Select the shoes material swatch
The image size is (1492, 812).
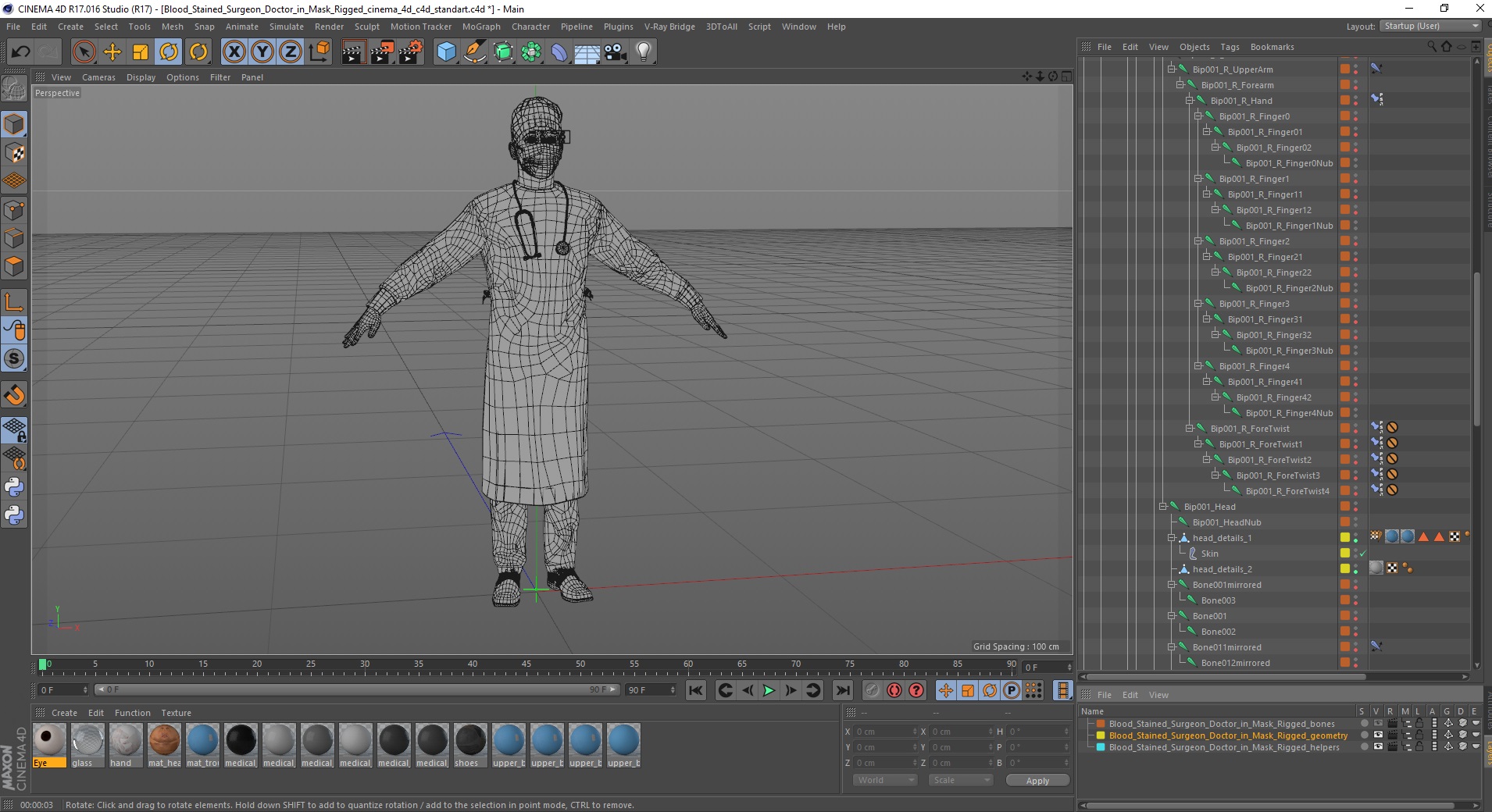(470, 746)
